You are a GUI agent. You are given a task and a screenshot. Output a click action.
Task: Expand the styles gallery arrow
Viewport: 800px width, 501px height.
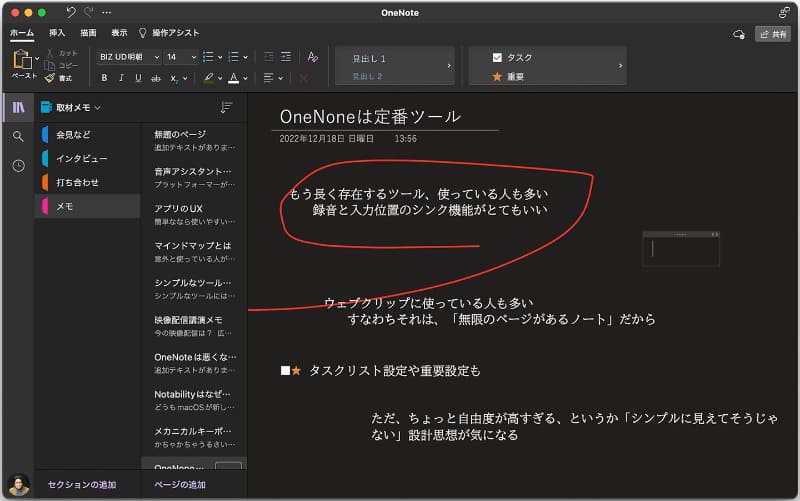coord(449,66)
